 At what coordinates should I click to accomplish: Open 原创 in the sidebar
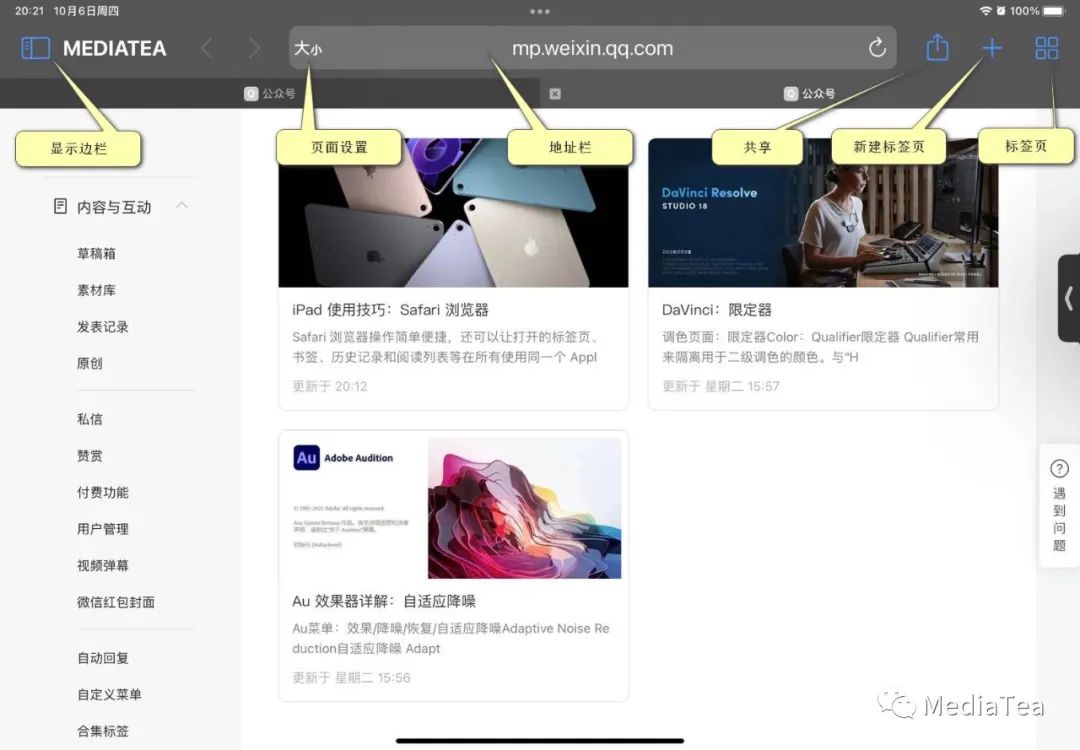coord(90,363)
